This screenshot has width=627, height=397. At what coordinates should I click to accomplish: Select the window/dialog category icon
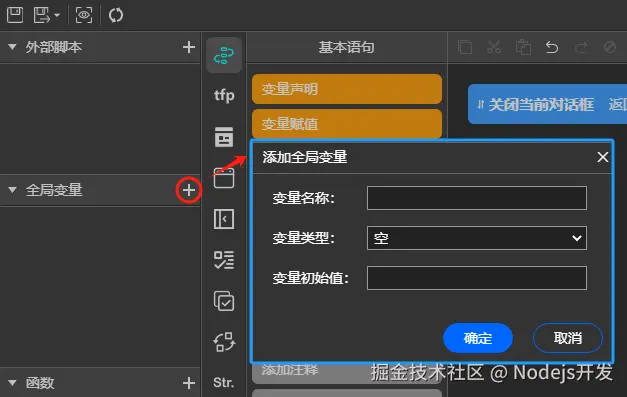(224, 178)
